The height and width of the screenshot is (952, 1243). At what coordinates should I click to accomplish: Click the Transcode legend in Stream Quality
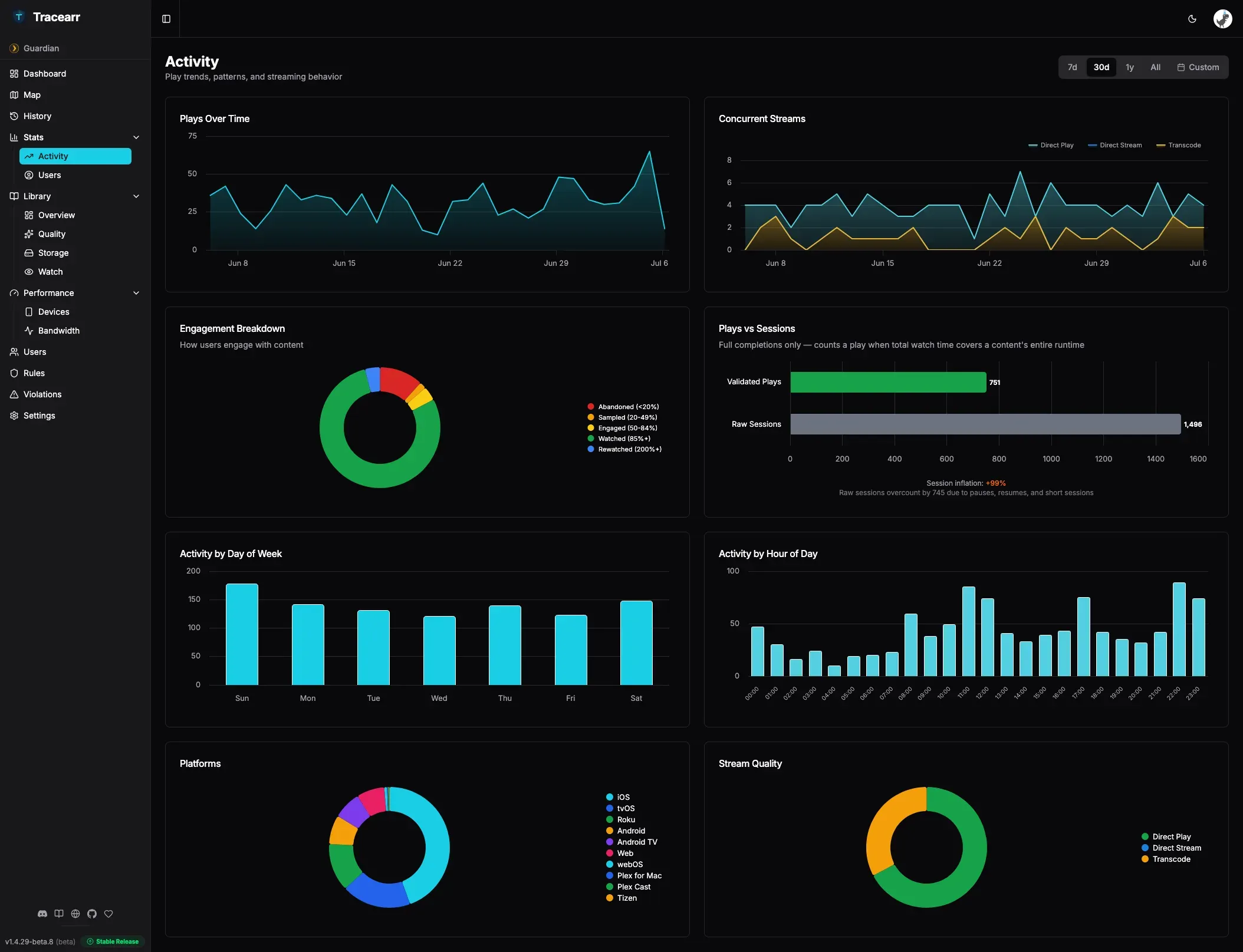pyautogui.click(x=1166, y=859)
